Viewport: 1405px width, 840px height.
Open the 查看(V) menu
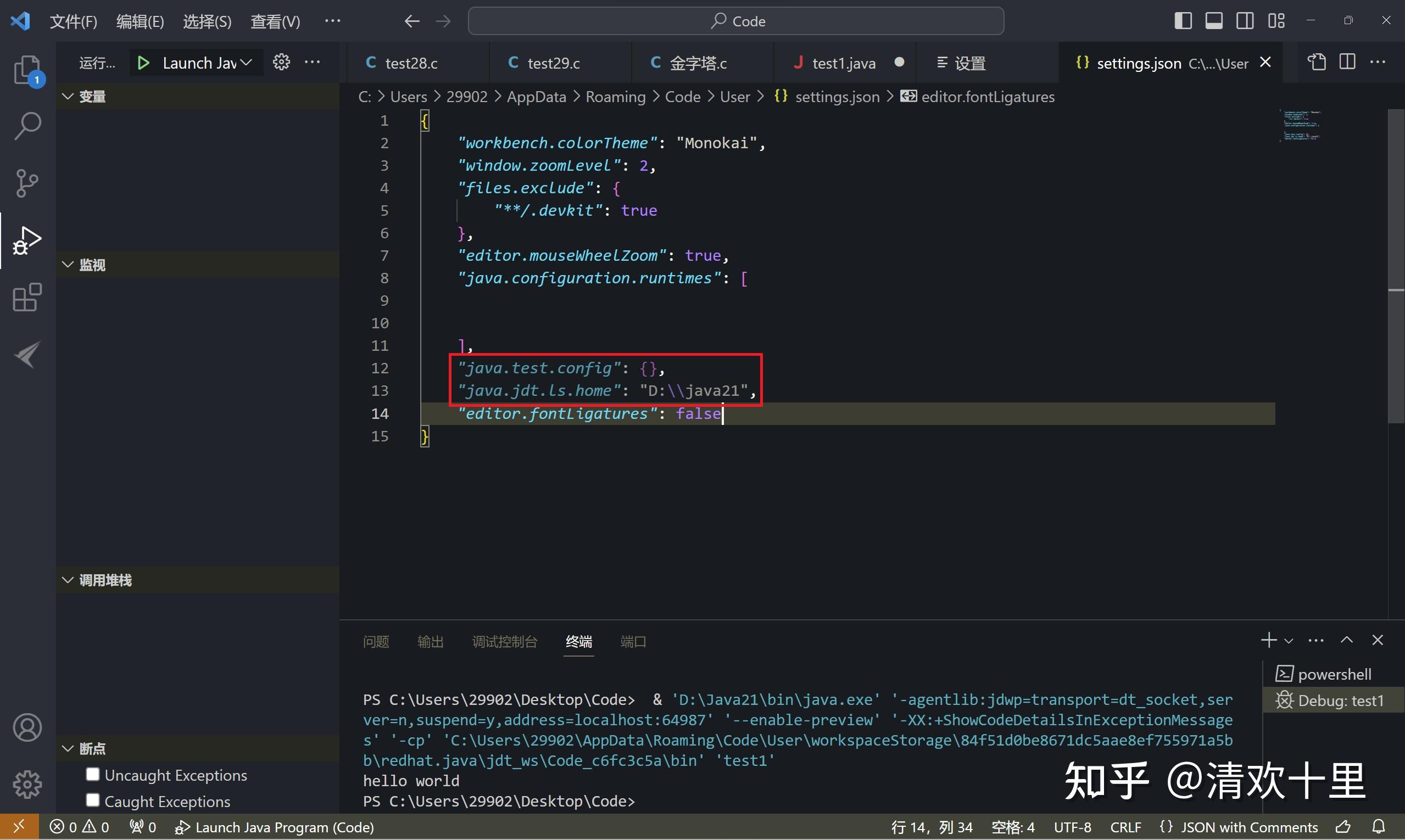(275, 20)
